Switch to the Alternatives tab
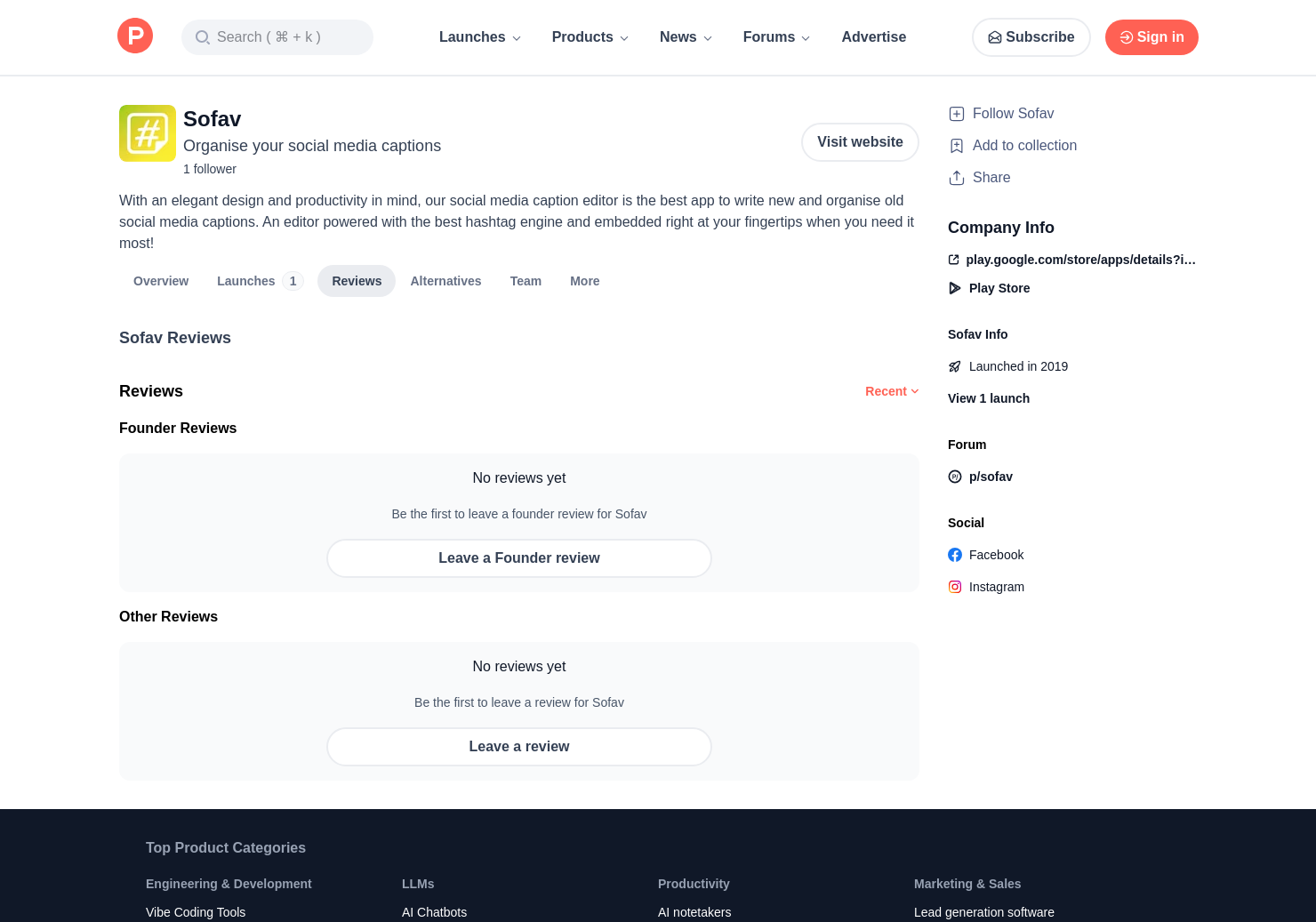The image size is (1316, 922). [x=445, y=281]
